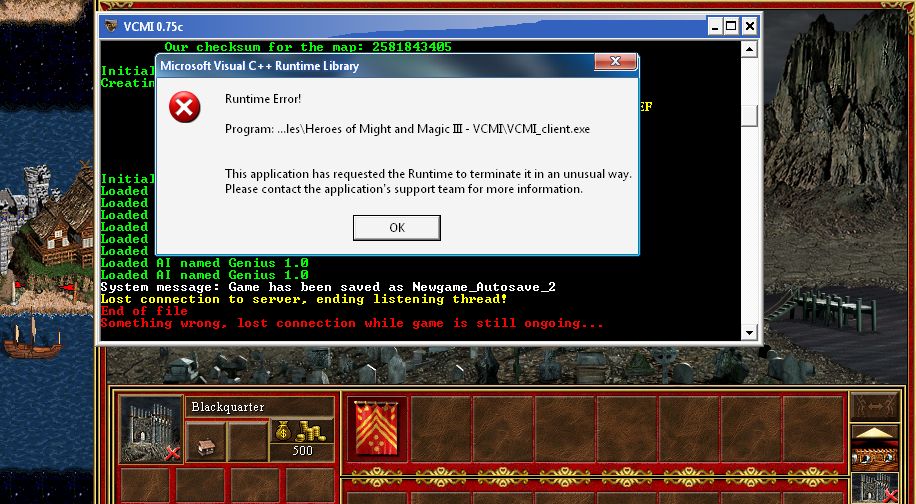The height and width of the screenshot is (504, 916).
Task: Click the console scrollbar down arrow
Action: tap(749, 332)
